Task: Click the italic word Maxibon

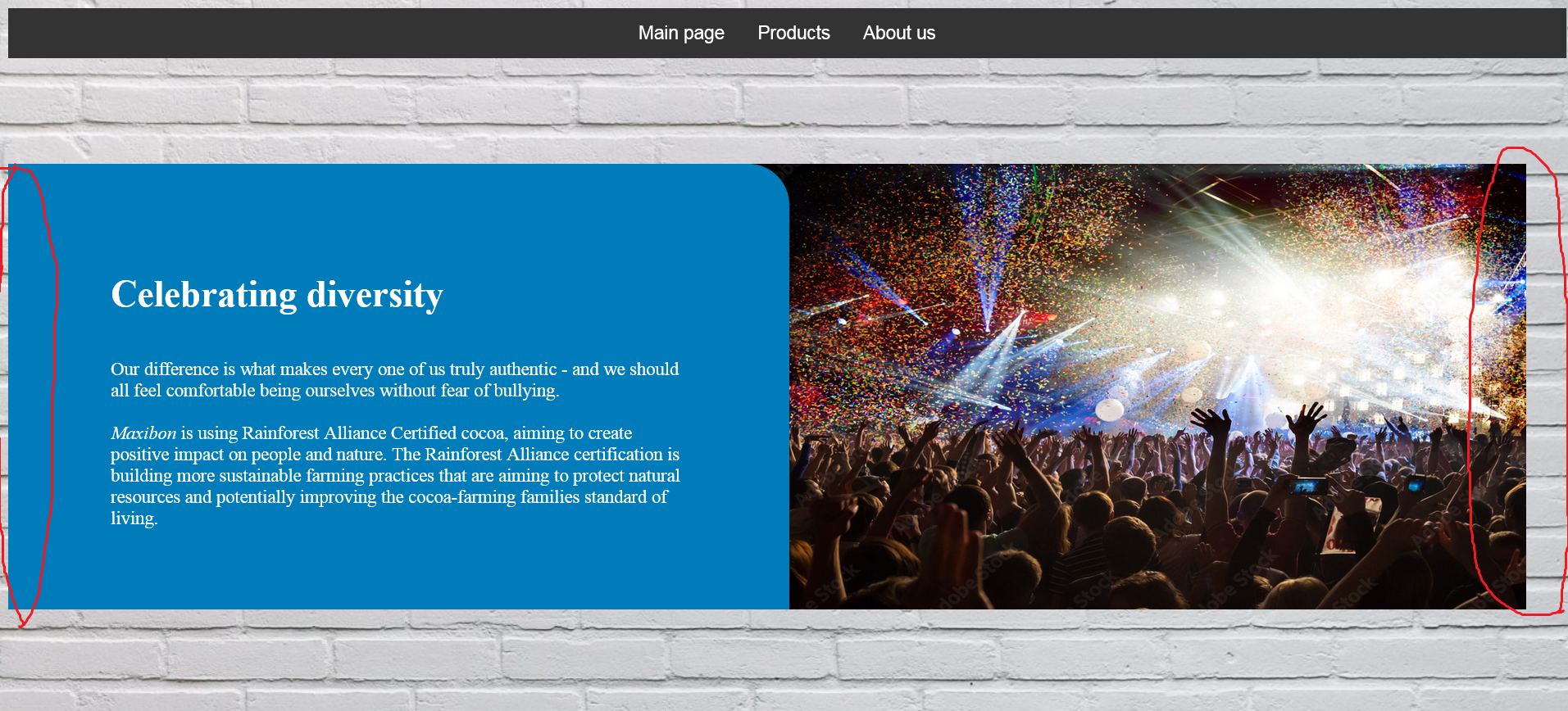Action: tap(143, 433)
